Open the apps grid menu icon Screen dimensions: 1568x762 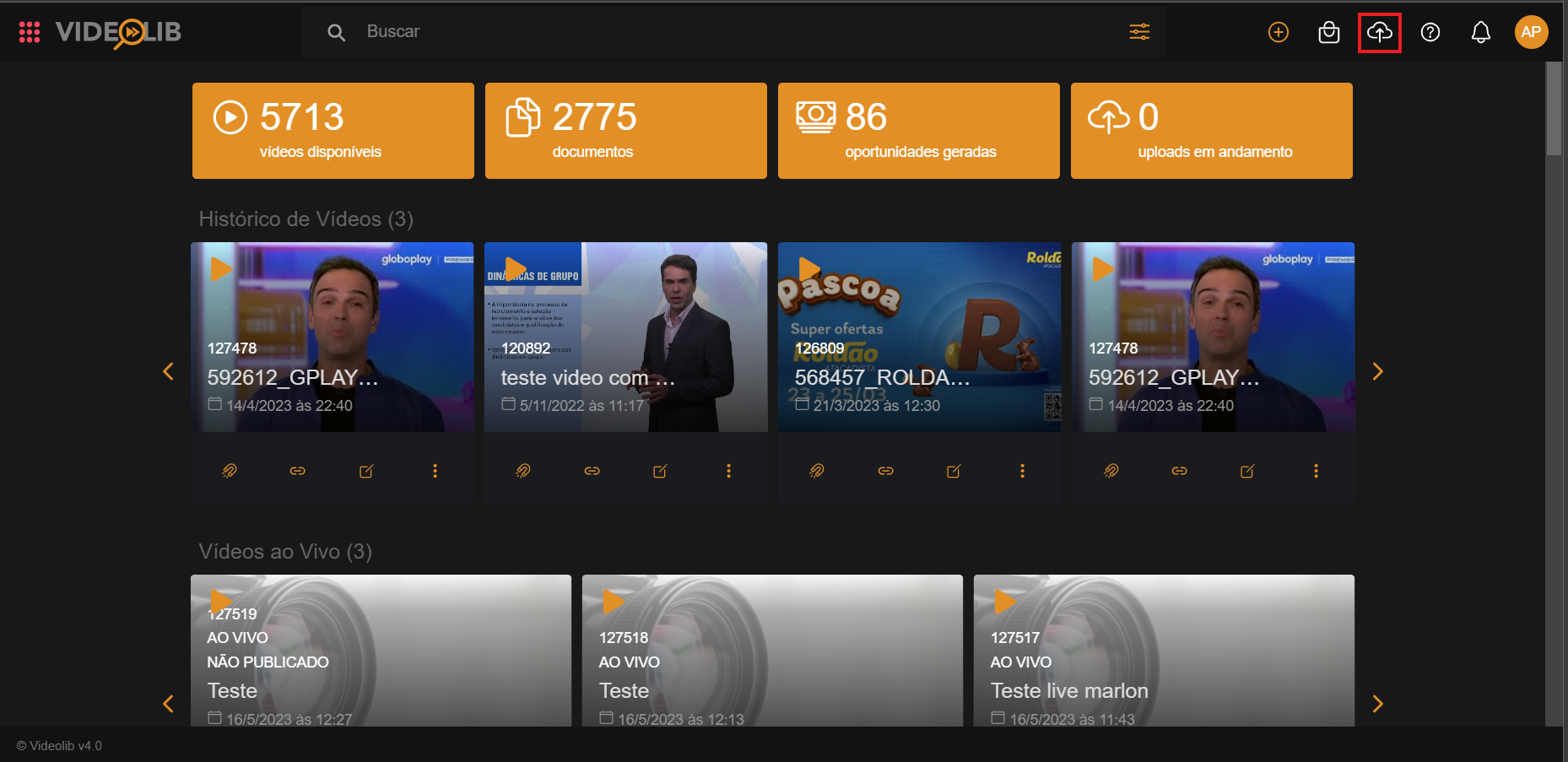point(30,32)
